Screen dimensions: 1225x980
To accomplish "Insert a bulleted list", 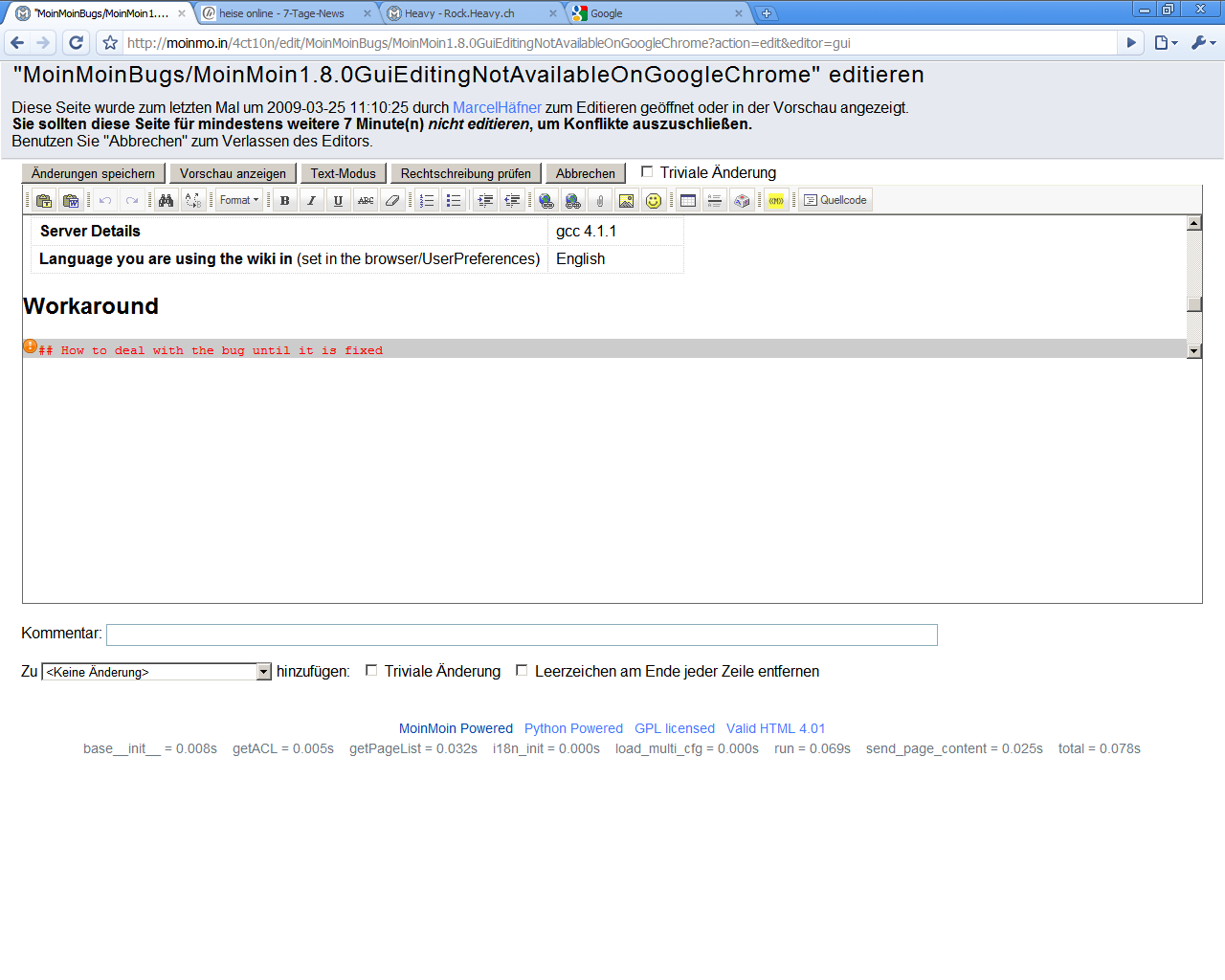I will point(454,200).
